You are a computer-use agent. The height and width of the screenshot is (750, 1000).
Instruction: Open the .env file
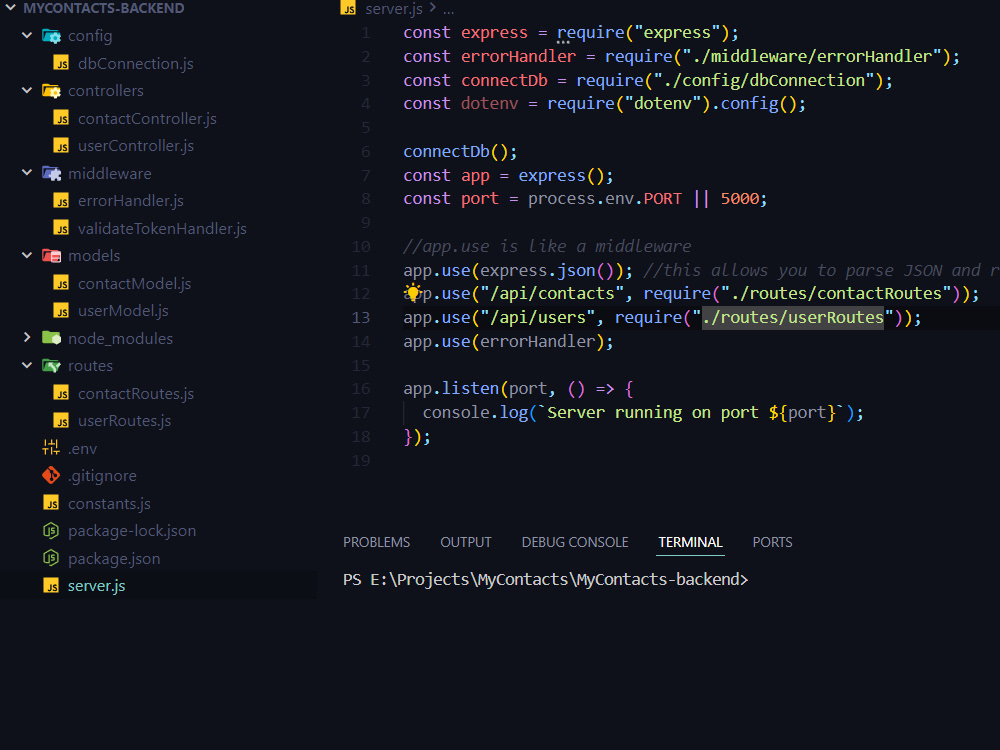[x=83, y=449]
